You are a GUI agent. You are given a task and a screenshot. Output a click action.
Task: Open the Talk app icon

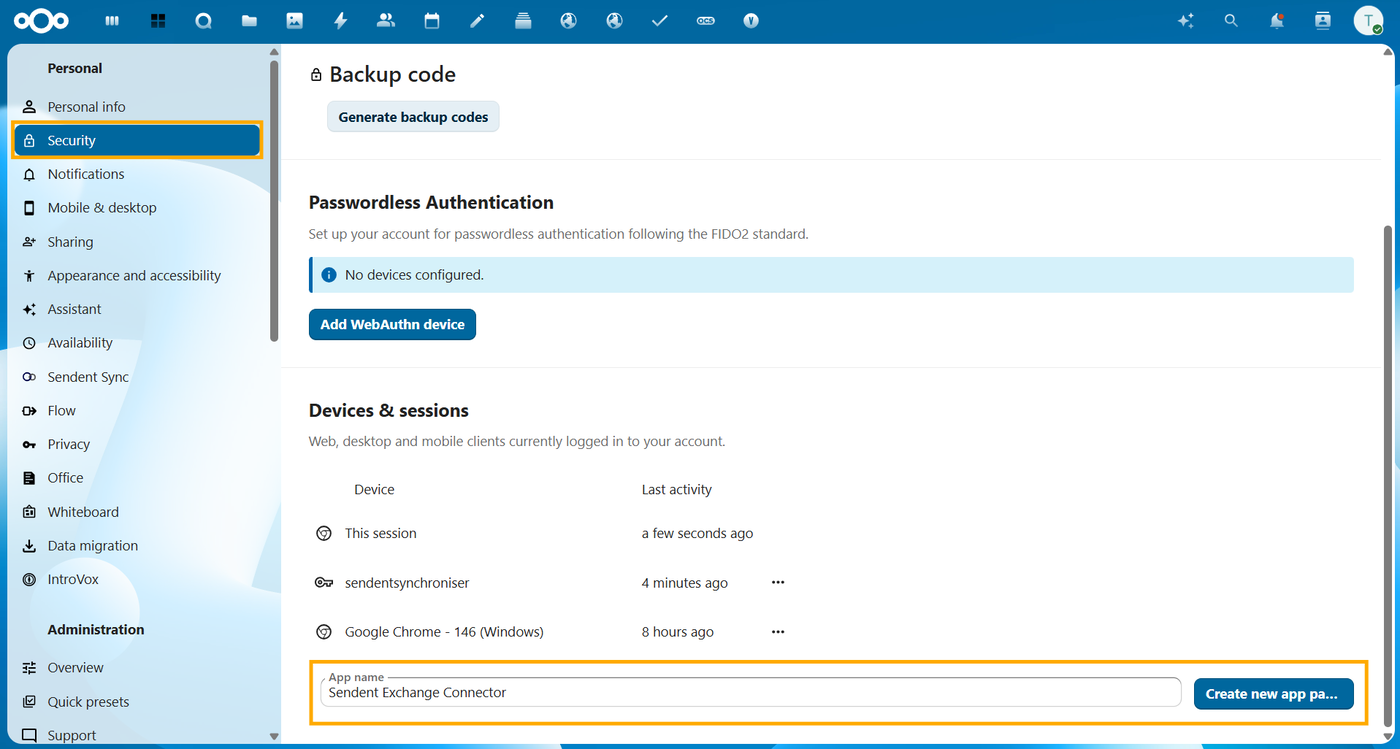(x=203, y=21)
